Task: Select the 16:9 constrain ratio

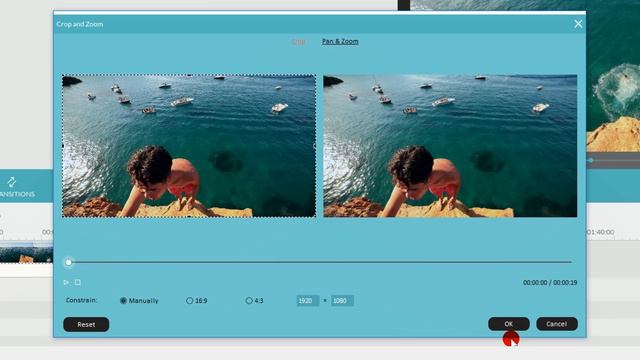Action: point(197,301)
